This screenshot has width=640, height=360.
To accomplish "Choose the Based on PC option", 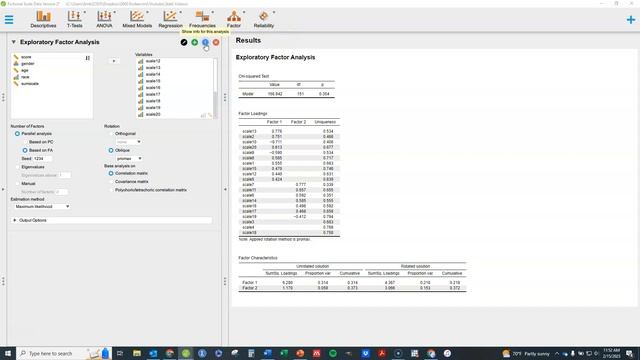I will click(x=25, y=142).
